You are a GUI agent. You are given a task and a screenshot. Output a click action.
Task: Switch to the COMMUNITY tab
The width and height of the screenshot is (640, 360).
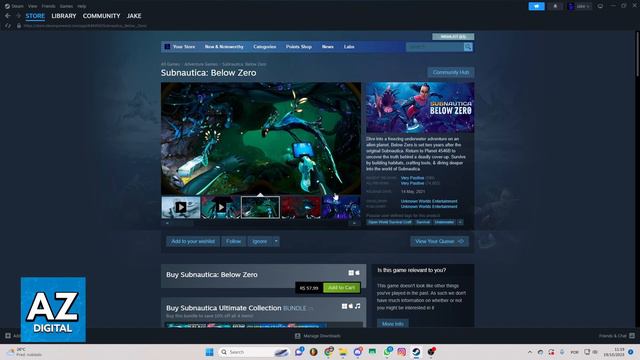tap(101, 16)
